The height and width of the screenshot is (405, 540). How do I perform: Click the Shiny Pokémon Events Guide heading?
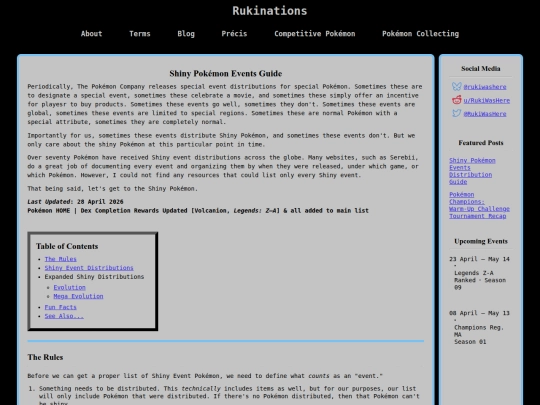226,73
